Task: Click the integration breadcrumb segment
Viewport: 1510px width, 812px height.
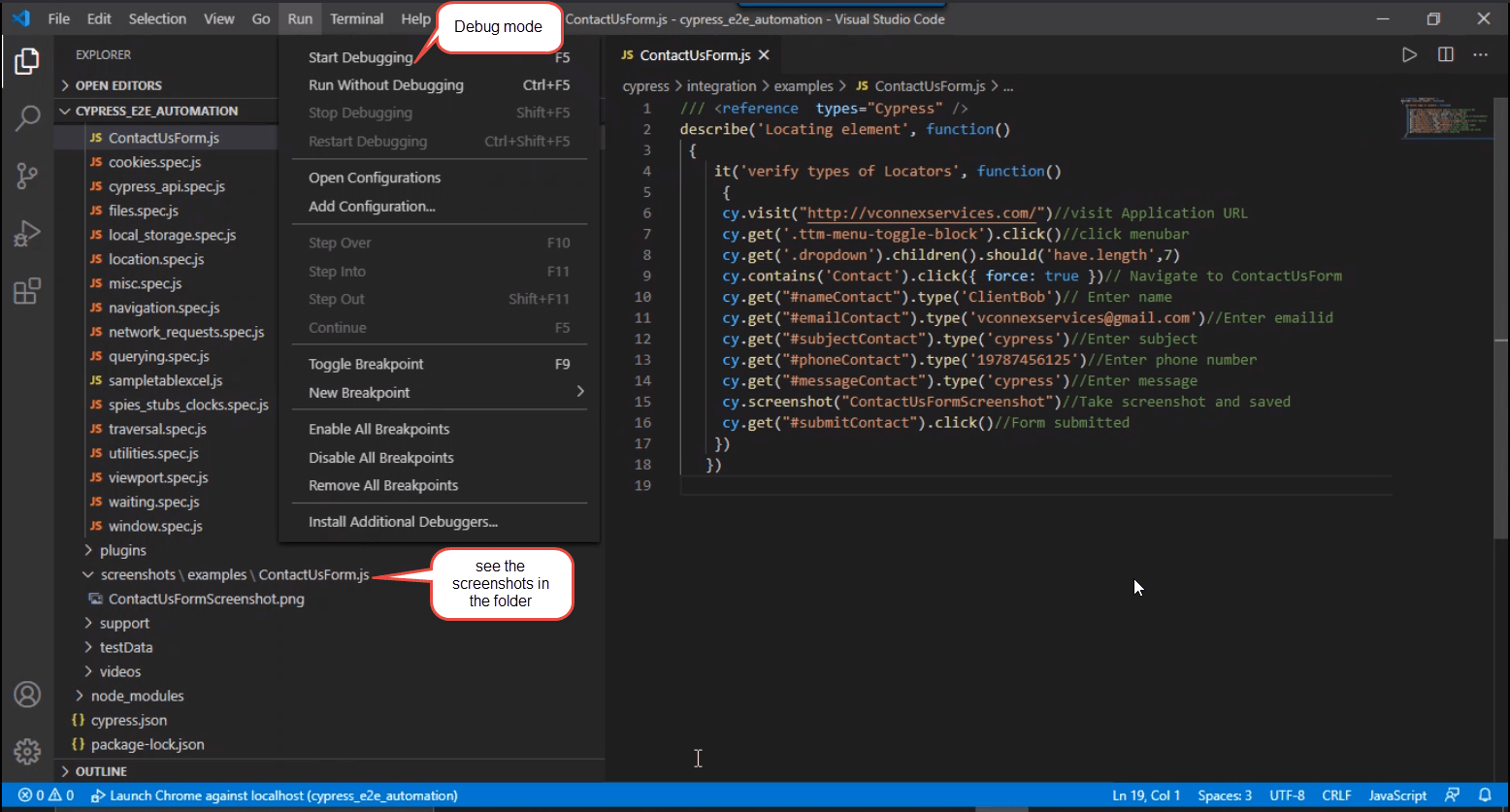Action: pos(721,86)
